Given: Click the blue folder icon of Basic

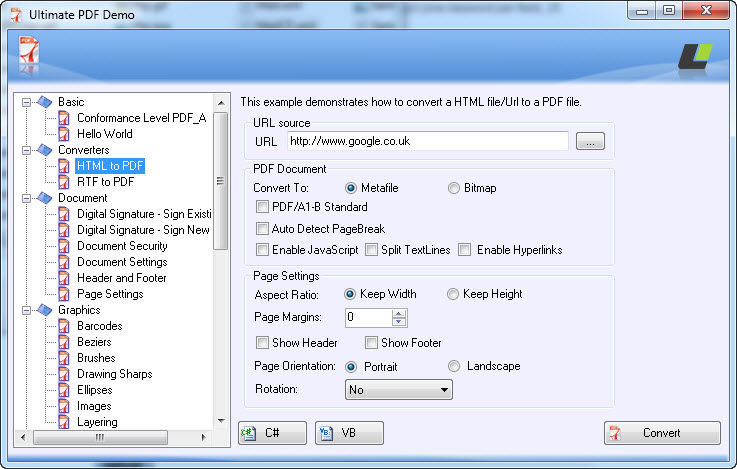Looking at the screenshot, I should tap(45, 102).
